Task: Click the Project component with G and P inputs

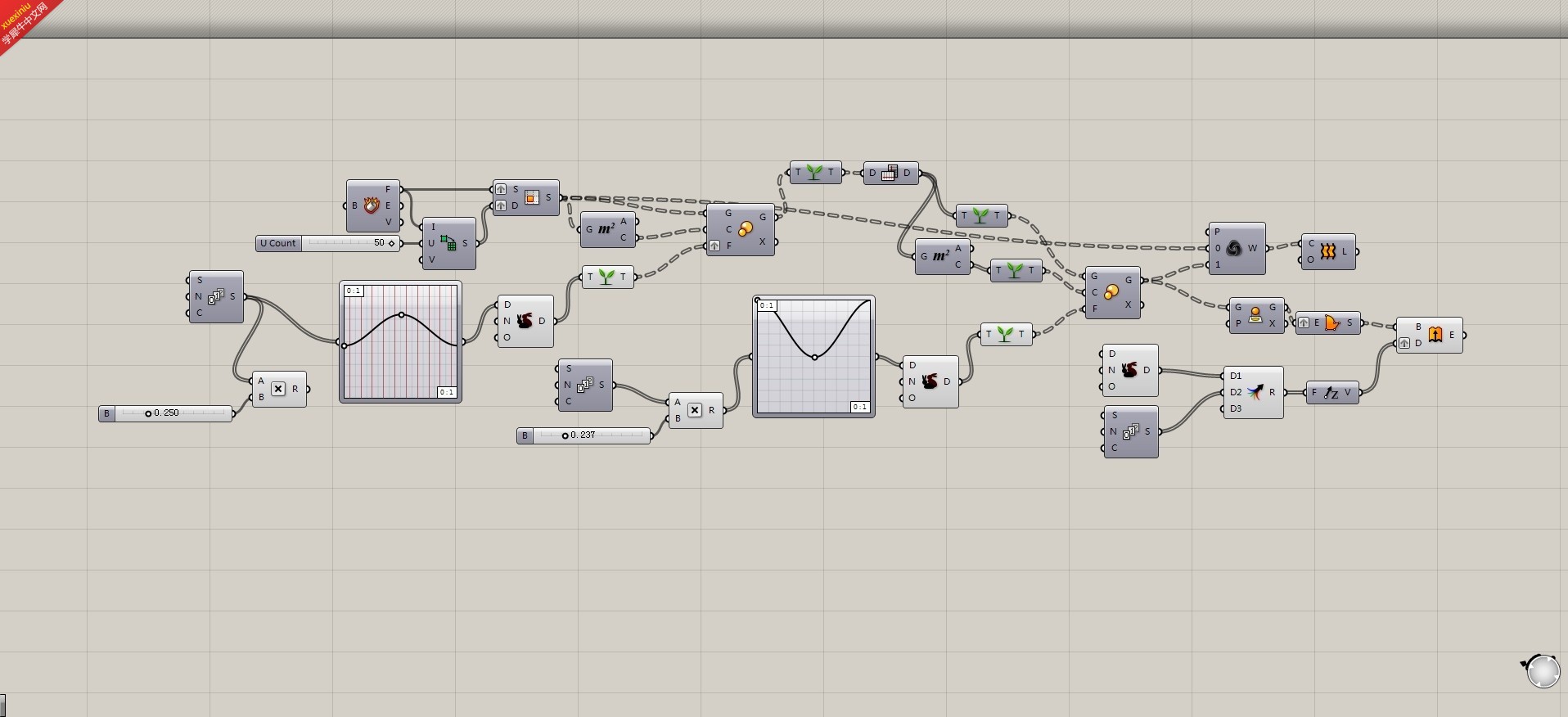Action: [1256, 315]
